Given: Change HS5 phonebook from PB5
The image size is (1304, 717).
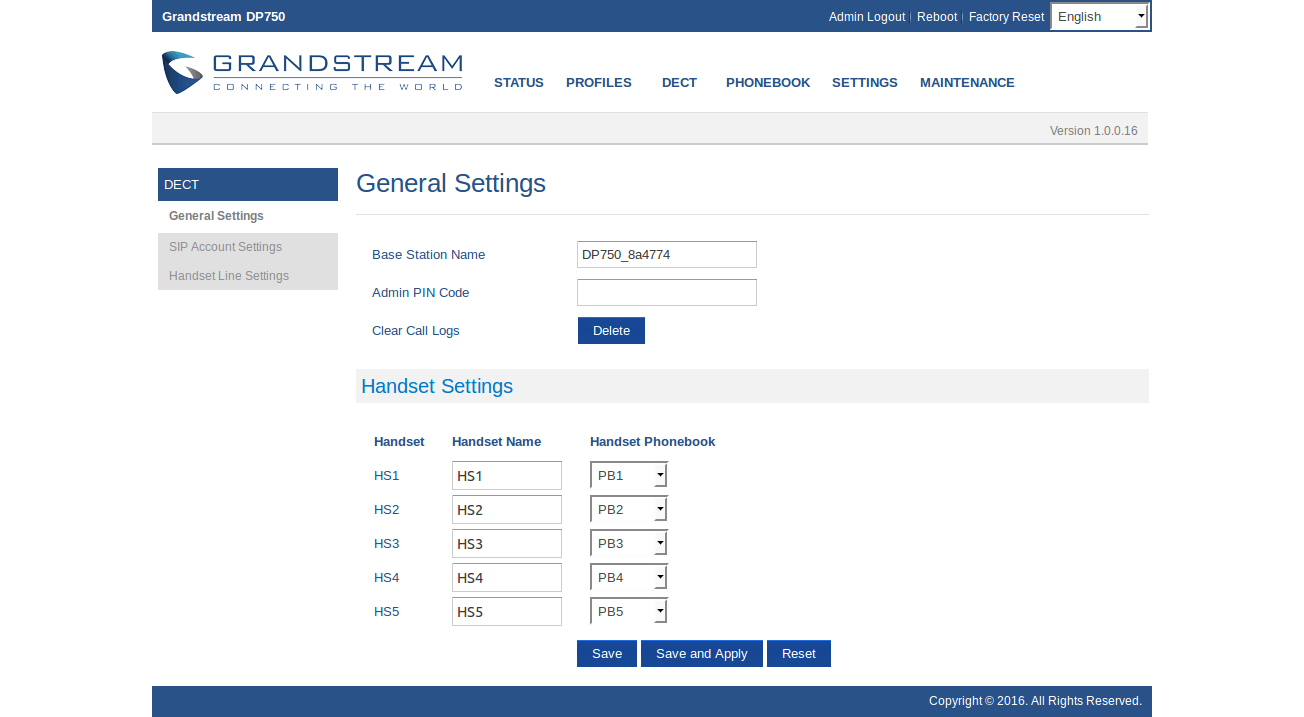Looking at the screenshot, I should point(628,612).
